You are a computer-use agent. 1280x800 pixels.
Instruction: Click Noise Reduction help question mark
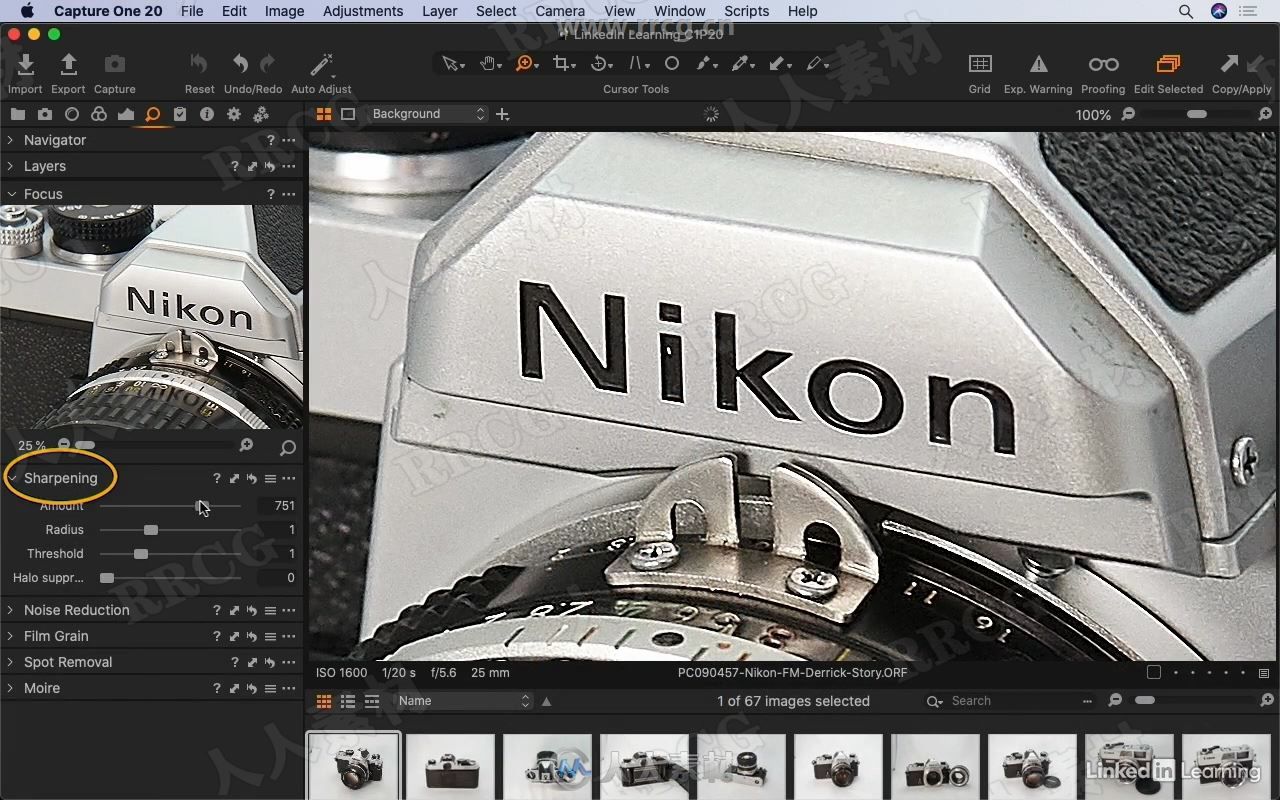tap(216, 611)
